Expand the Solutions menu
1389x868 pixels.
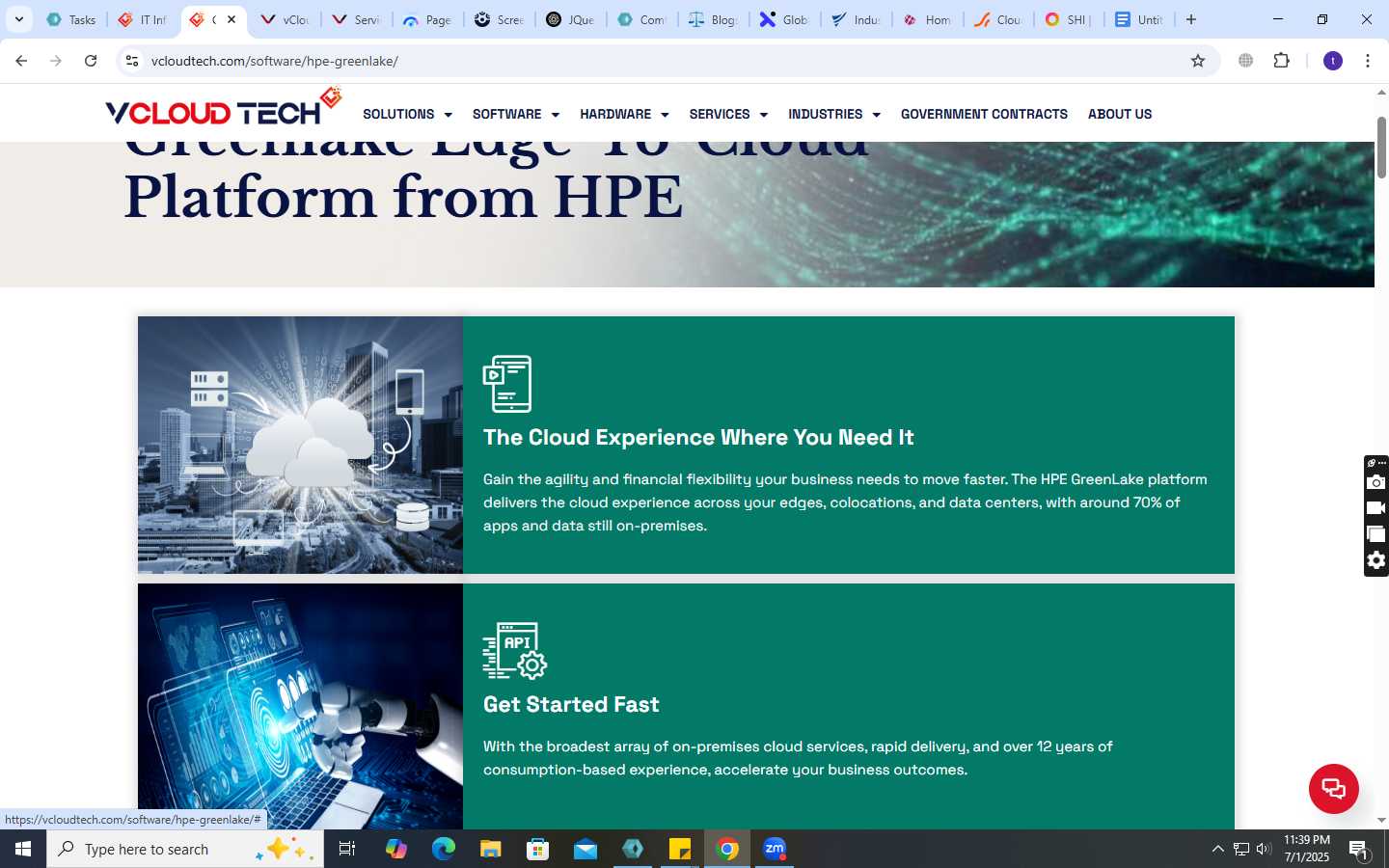click(x=407, y=114)
